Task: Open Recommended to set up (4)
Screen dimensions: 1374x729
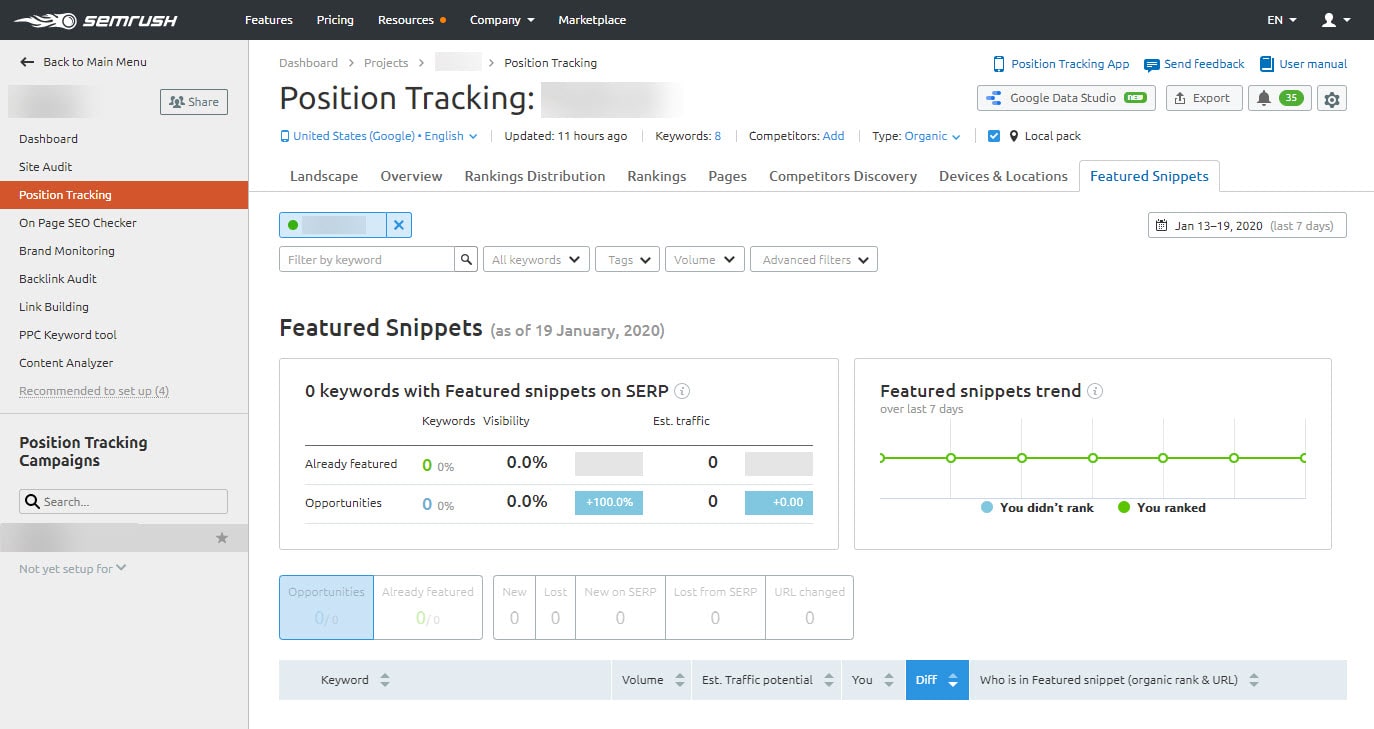Action: pos(93,391)
